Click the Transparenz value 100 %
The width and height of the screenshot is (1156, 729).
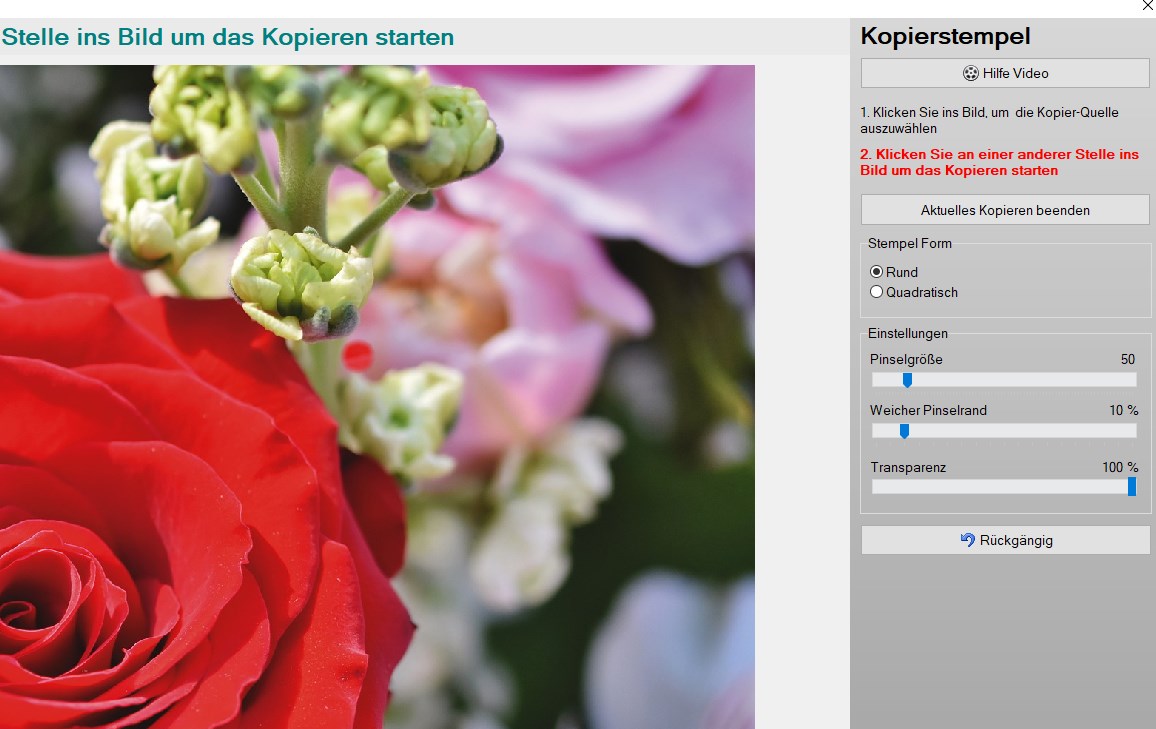click(x=1120, y=467)
